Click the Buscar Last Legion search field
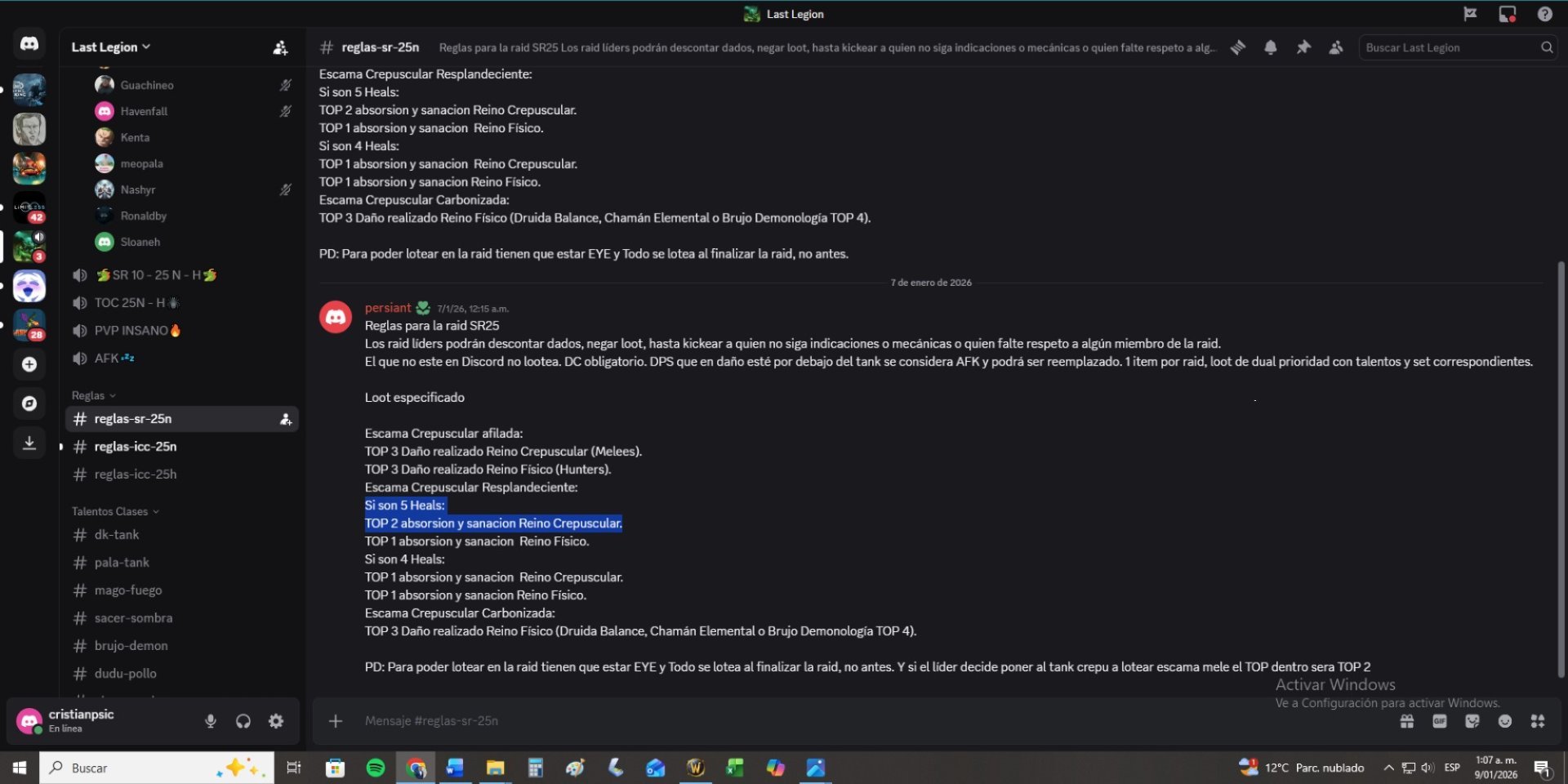Screen dimensions: 1568x784 point(1450,48)
